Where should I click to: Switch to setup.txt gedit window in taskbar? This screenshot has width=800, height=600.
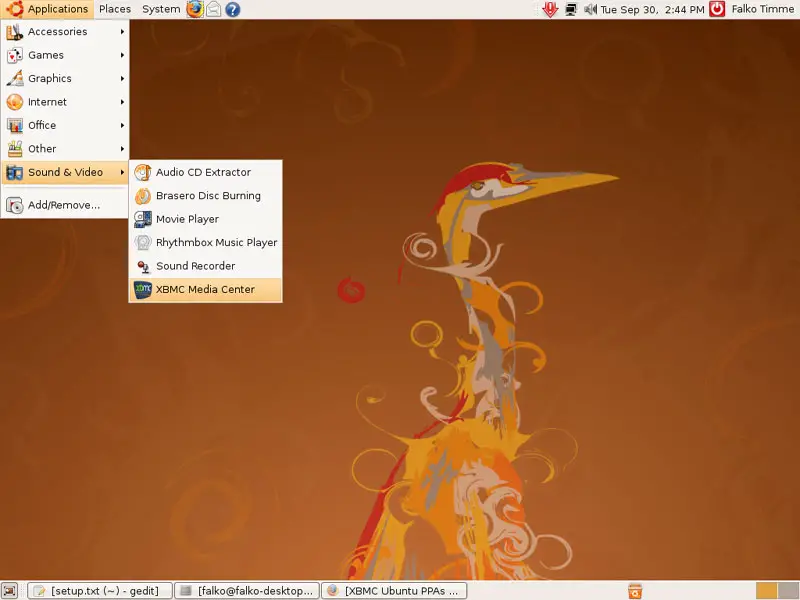pyautogui.click(x=100, y=591)
